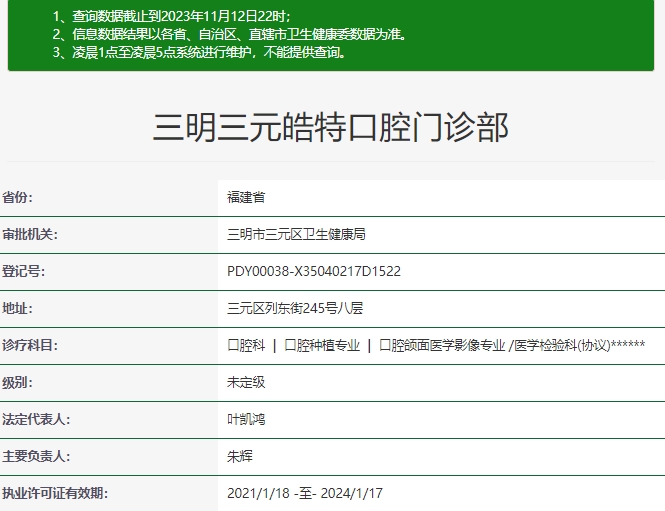Screen dimensions: 665x511
Task: Click the name 朱辉
Action: point(240,456)
